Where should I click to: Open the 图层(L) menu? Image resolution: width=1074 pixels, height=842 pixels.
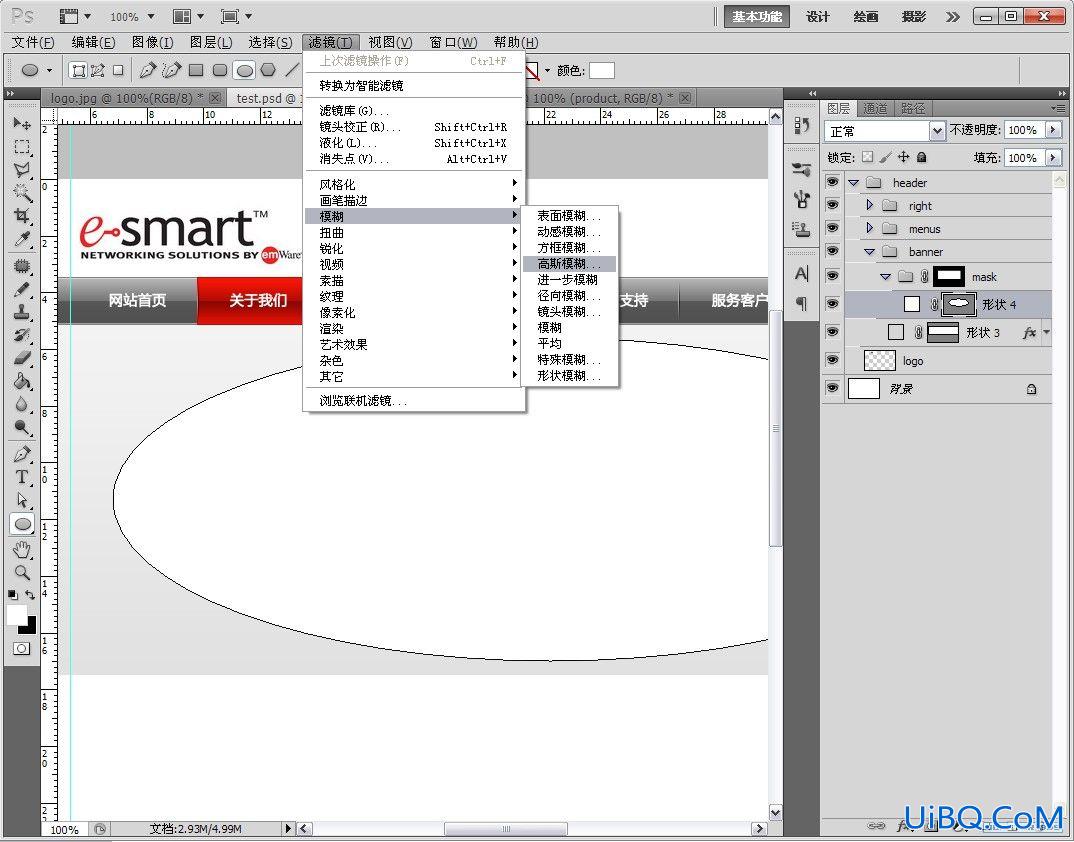click(211, 42)
